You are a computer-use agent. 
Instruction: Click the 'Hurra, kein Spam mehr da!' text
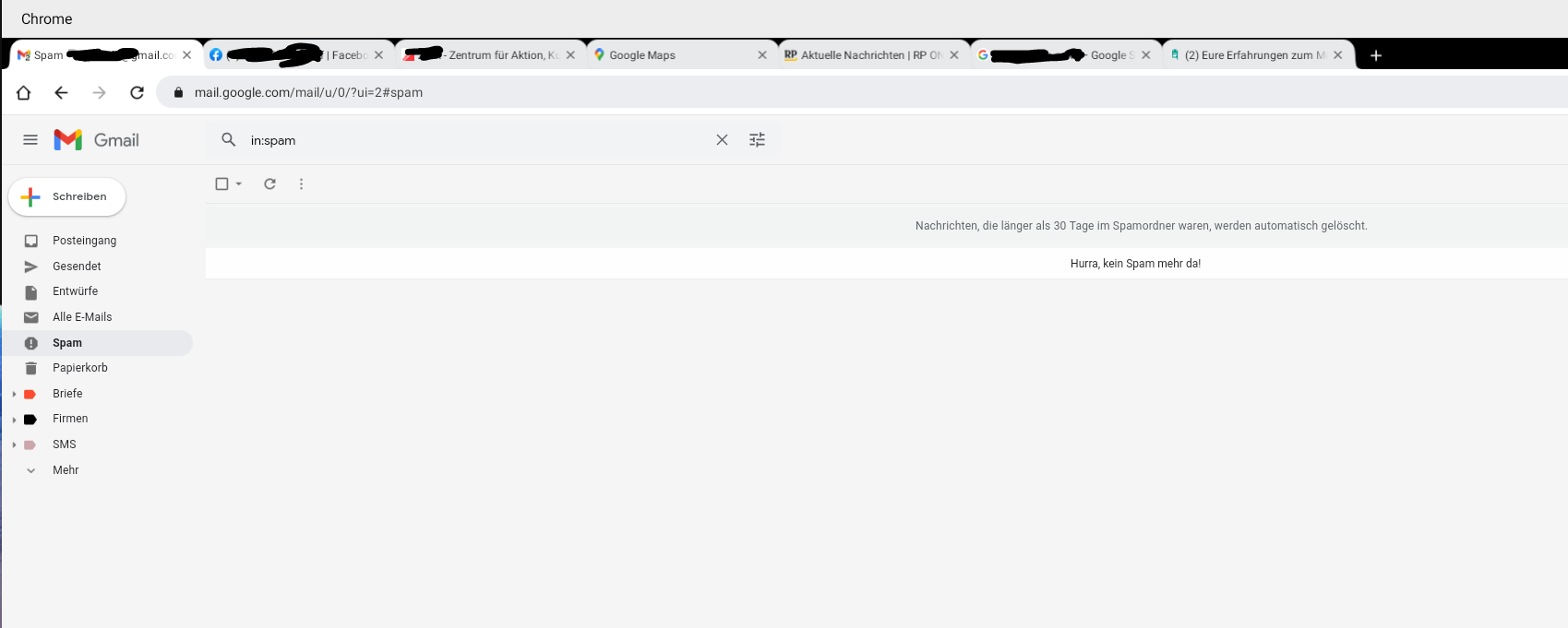tap(1135, 264)
